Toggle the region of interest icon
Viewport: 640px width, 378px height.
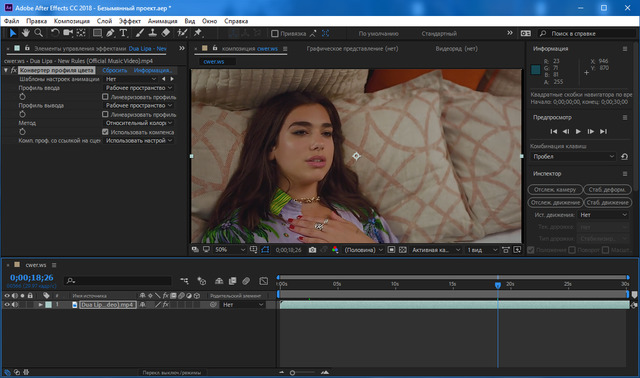(391, 250)
